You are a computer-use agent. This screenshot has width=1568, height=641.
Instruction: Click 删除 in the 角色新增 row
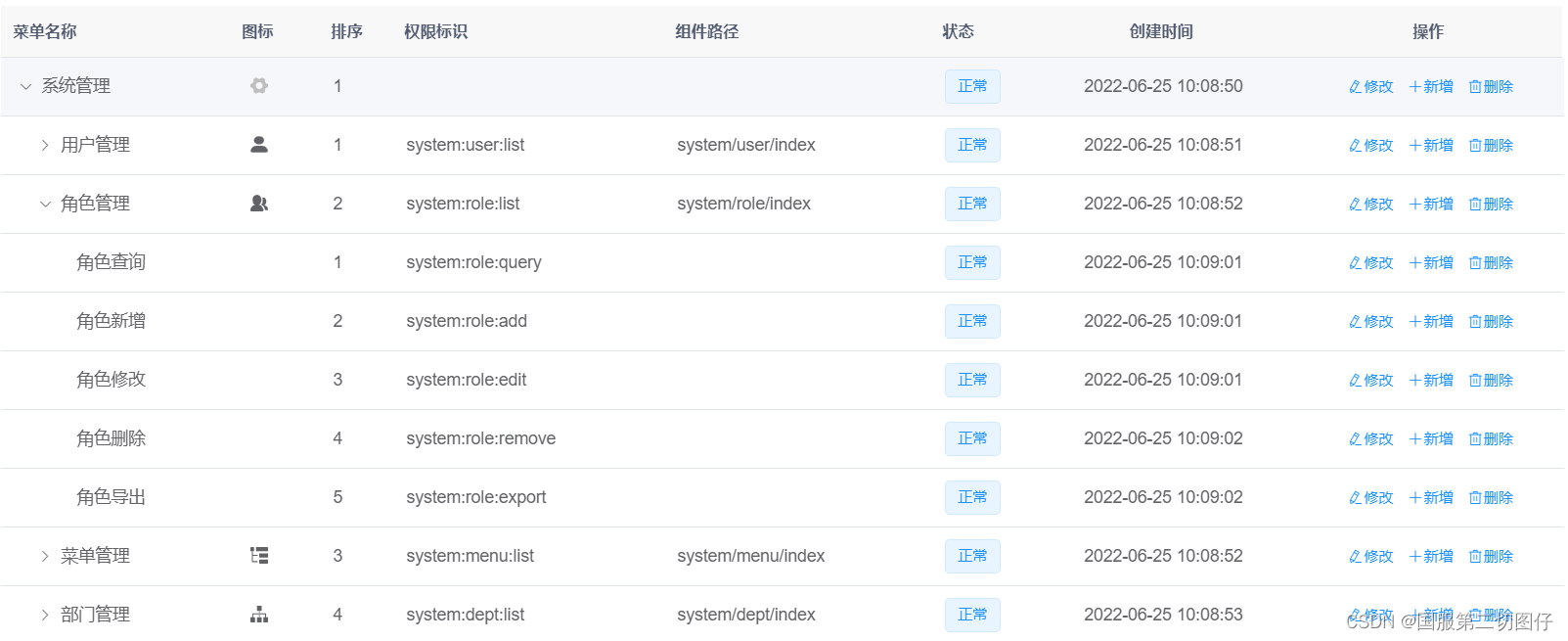pos(1491,321)
